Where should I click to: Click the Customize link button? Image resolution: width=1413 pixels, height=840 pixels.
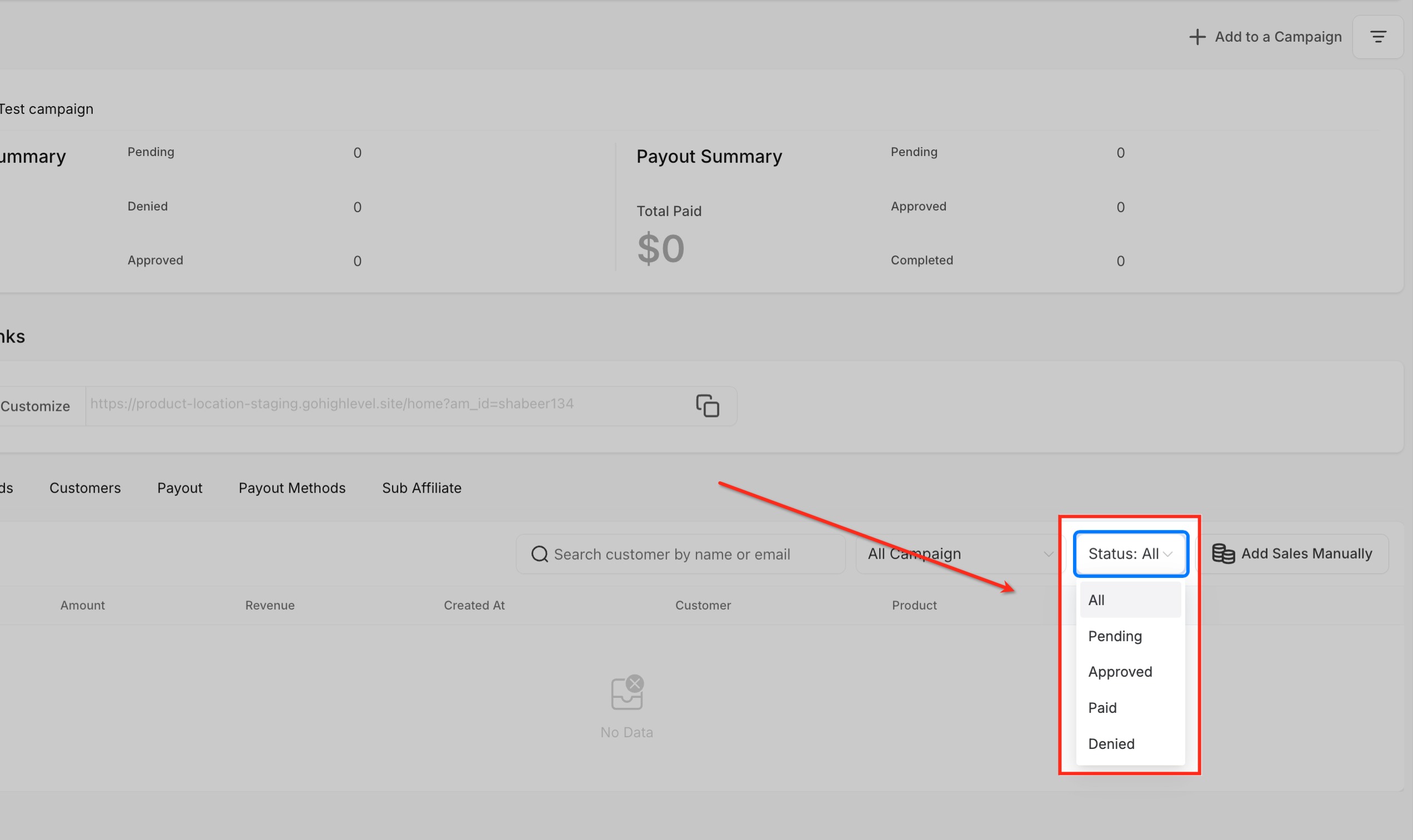coord(35,406)
